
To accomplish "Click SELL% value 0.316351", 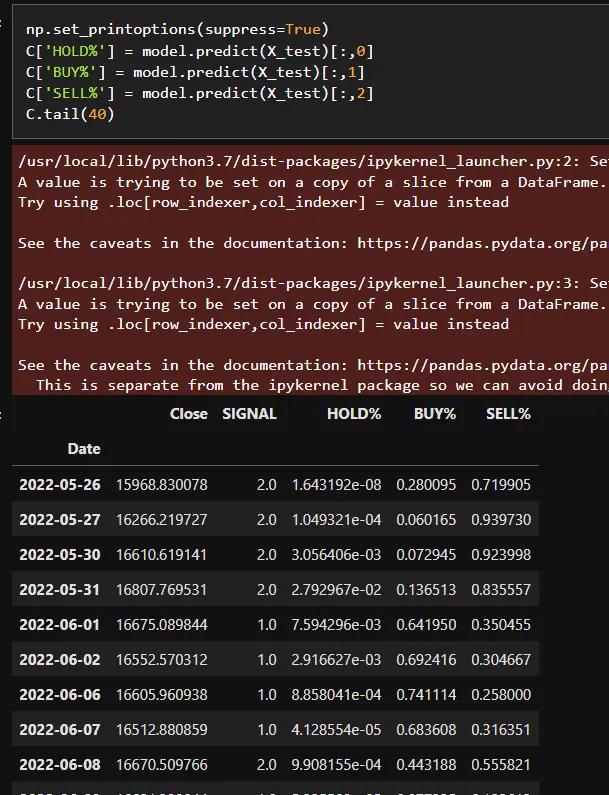I will point(501,730).
